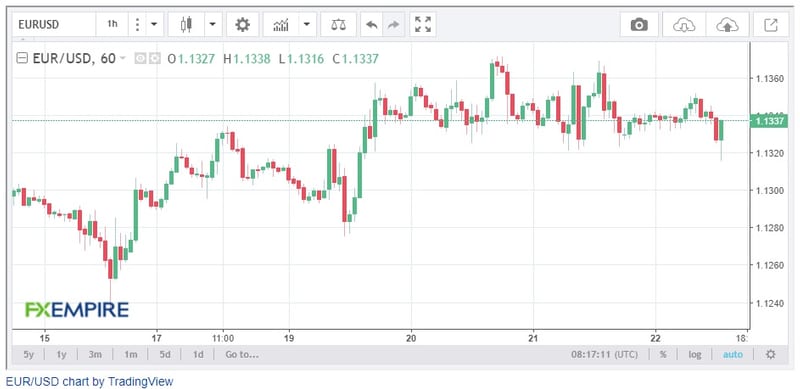Select the 1y time range

(61, 354)
